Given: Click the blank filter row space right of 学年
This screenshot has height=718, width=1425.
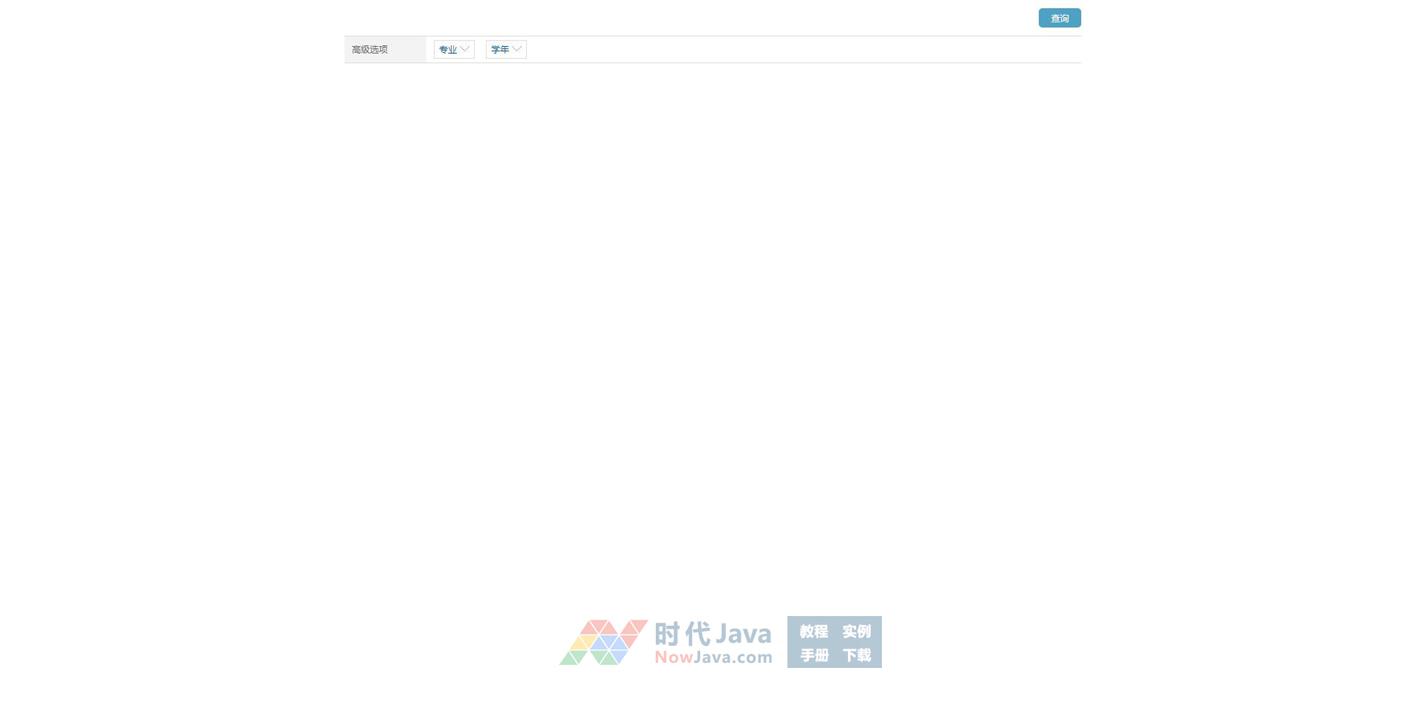Looking at the screenshot, I should [800, 50].
